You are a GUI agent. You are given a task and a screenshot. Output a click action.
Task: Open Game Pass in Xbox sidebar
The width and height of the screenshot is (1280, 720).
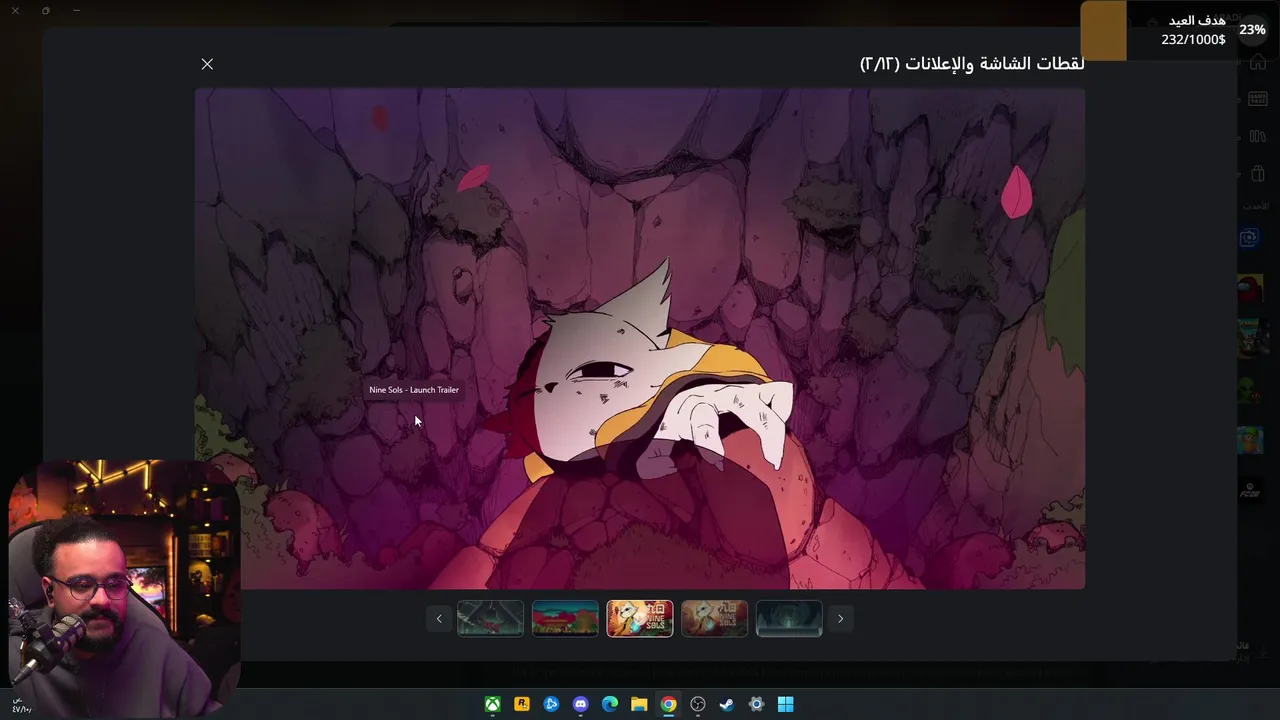(x=1257, y=99)
